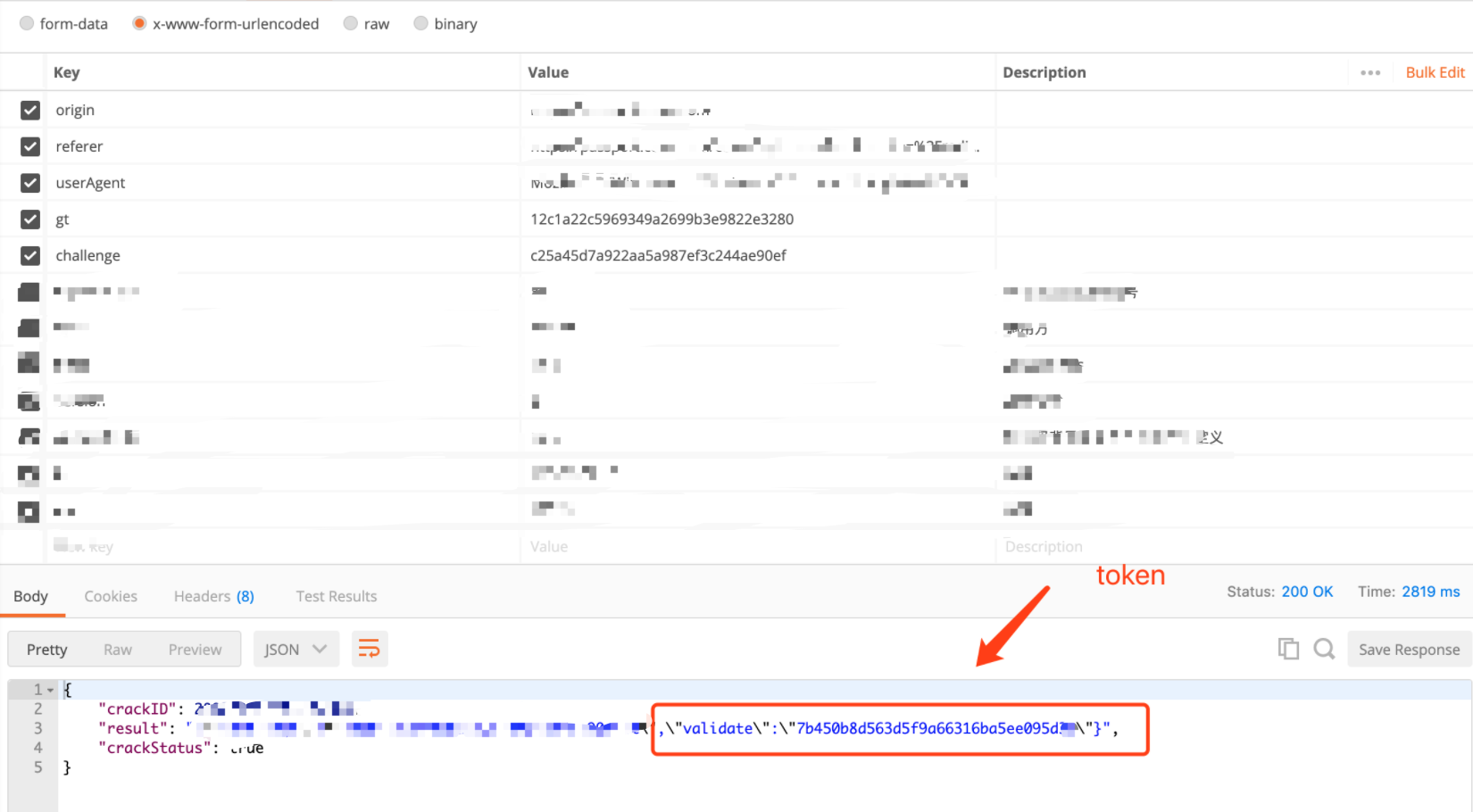Uncheck the userAgent parameter

tap(30, 183)
